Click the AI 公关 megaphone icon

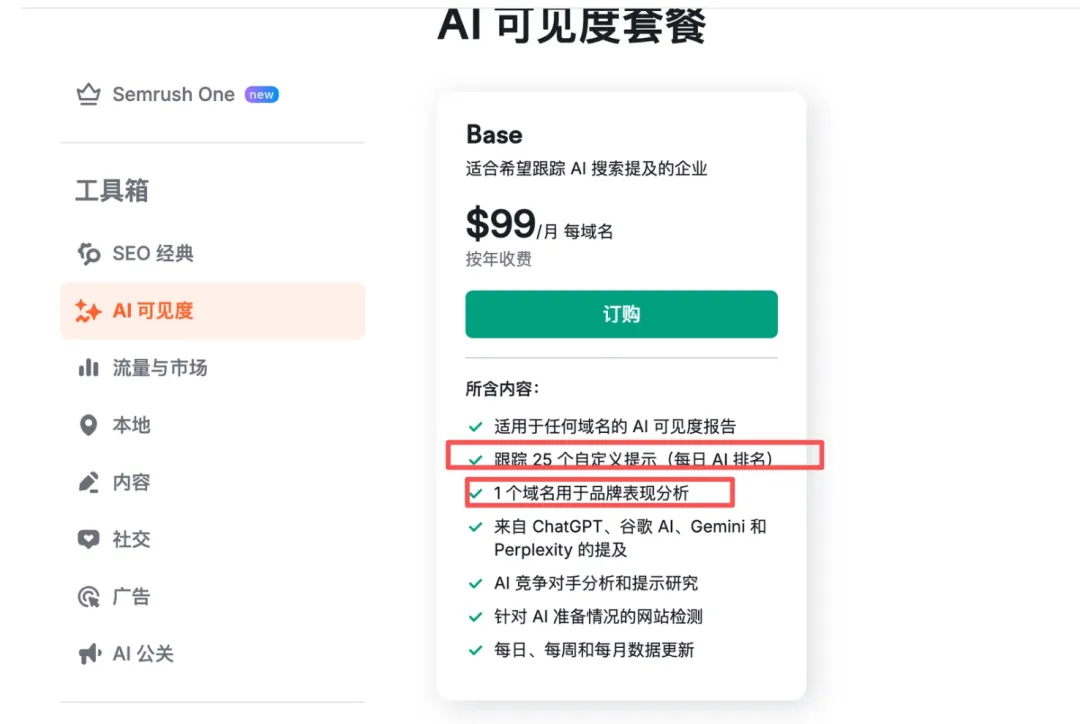[89, 654]
